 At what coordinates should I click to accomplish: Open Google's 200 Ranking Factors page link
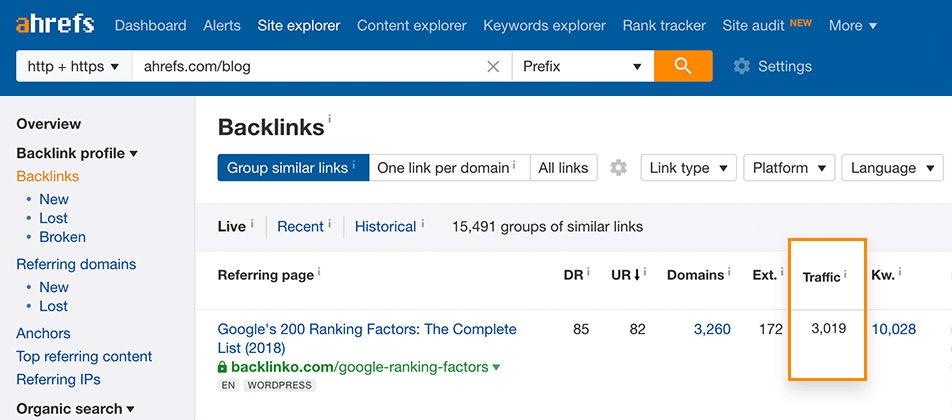coord(367,339)
